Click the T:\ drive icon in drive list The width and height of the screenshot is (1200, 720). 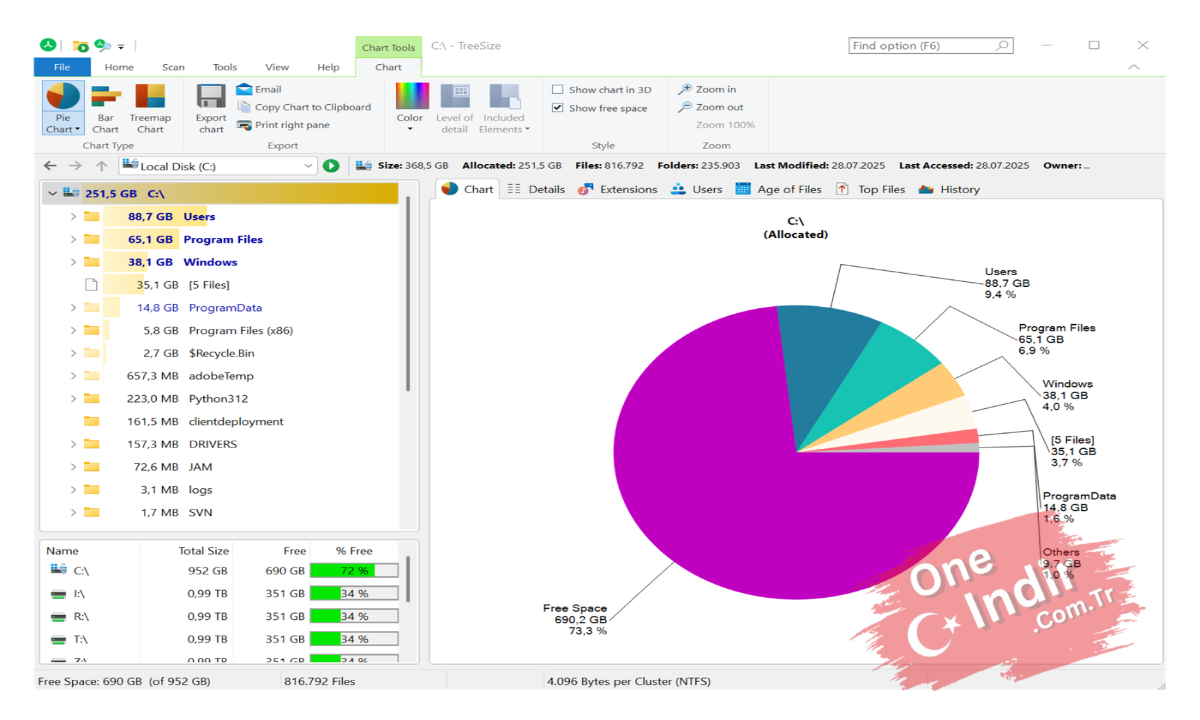click(x=59, y=639)
